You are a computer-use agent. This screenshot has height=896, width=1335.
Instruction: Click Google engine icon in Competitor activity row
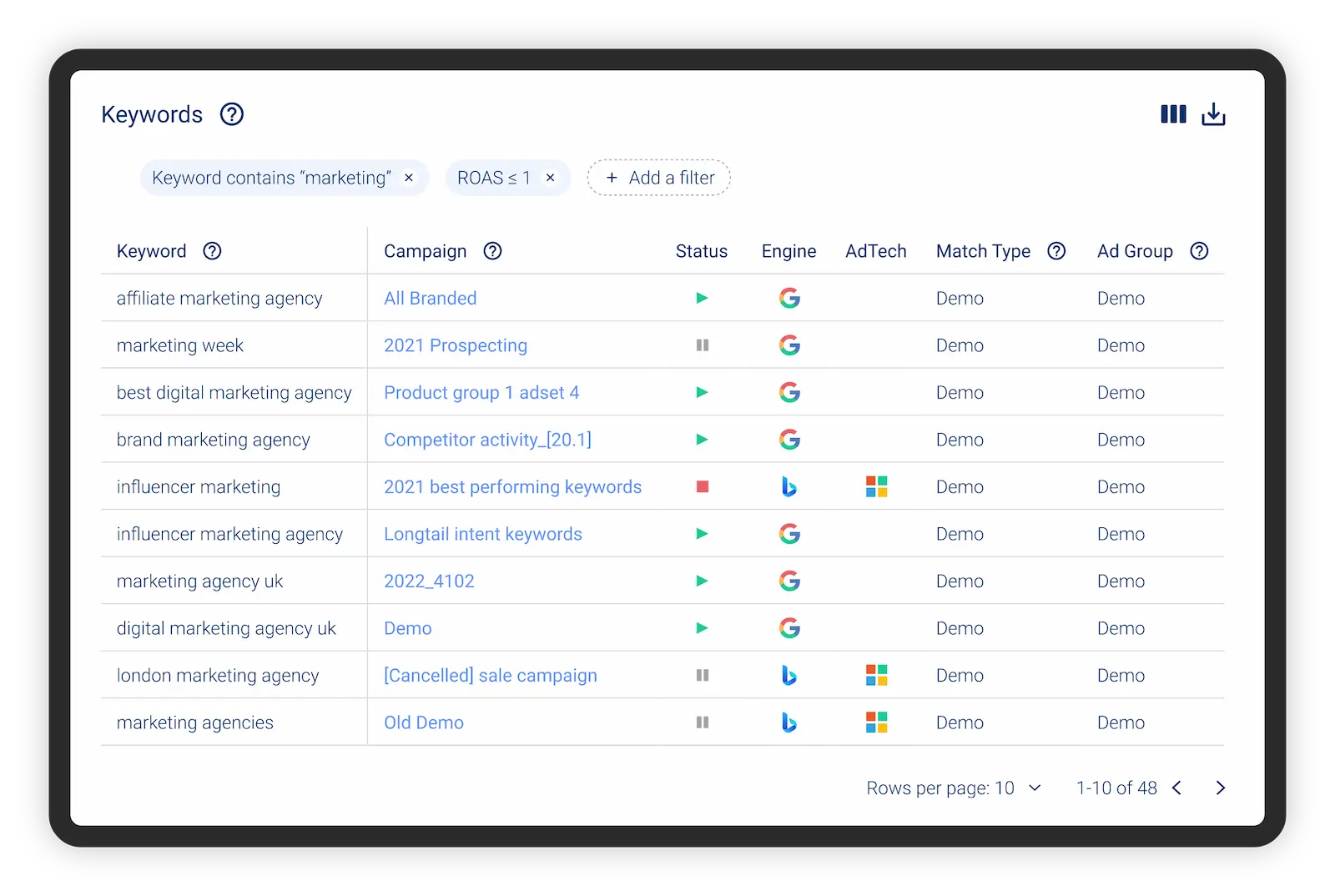pos(789,440)
